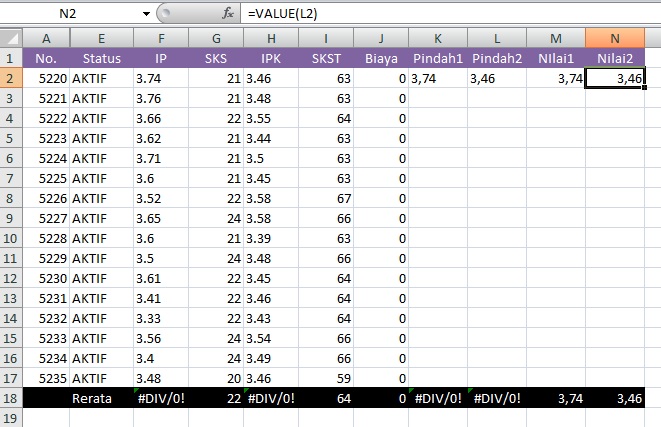Click the Status header cell

point(102,58)
